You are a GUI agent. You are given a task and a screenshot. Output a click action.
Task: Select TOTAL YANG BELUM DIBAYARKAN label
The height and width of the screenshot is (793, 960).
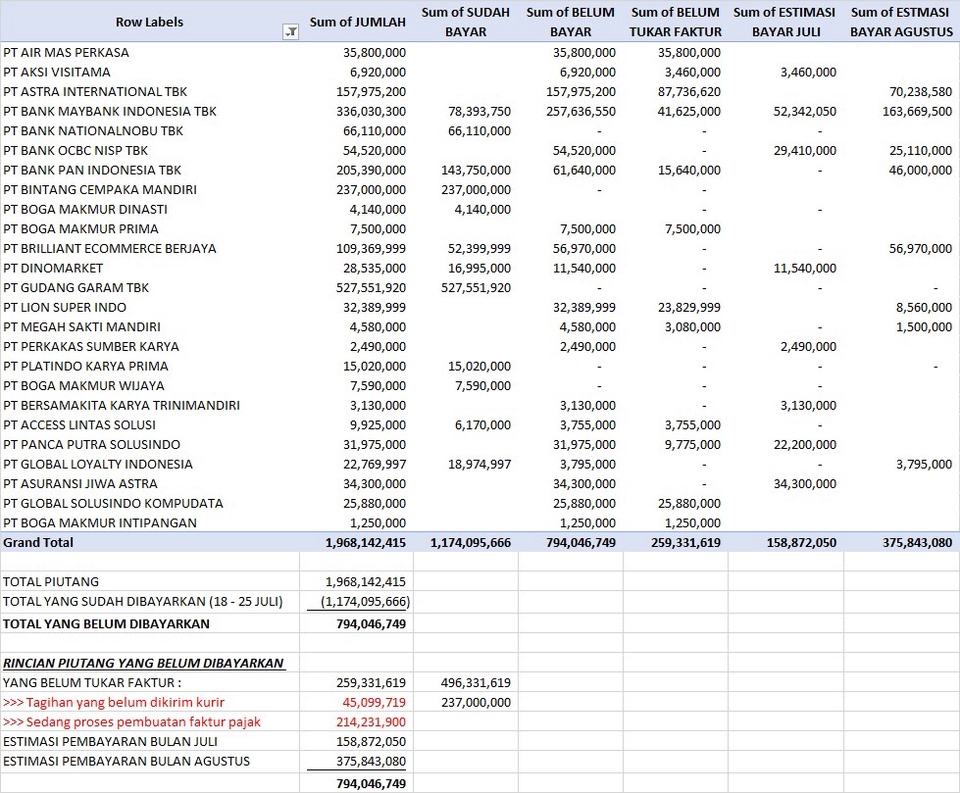(x=106, y=624)
